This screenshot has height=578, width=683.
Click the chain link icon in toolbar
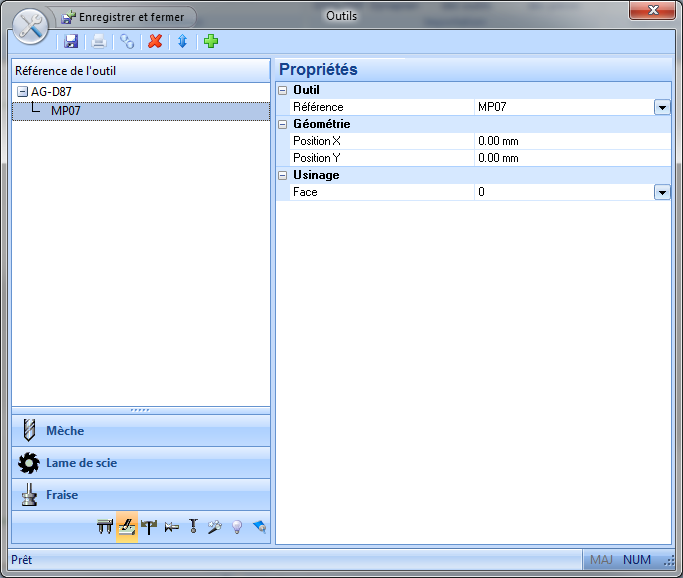pyautogui.click(x=127, y=42)
